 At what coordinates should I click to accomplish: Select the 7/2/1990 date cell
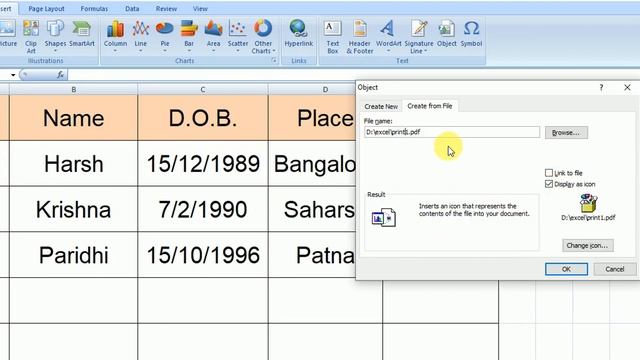click(203, 209)
